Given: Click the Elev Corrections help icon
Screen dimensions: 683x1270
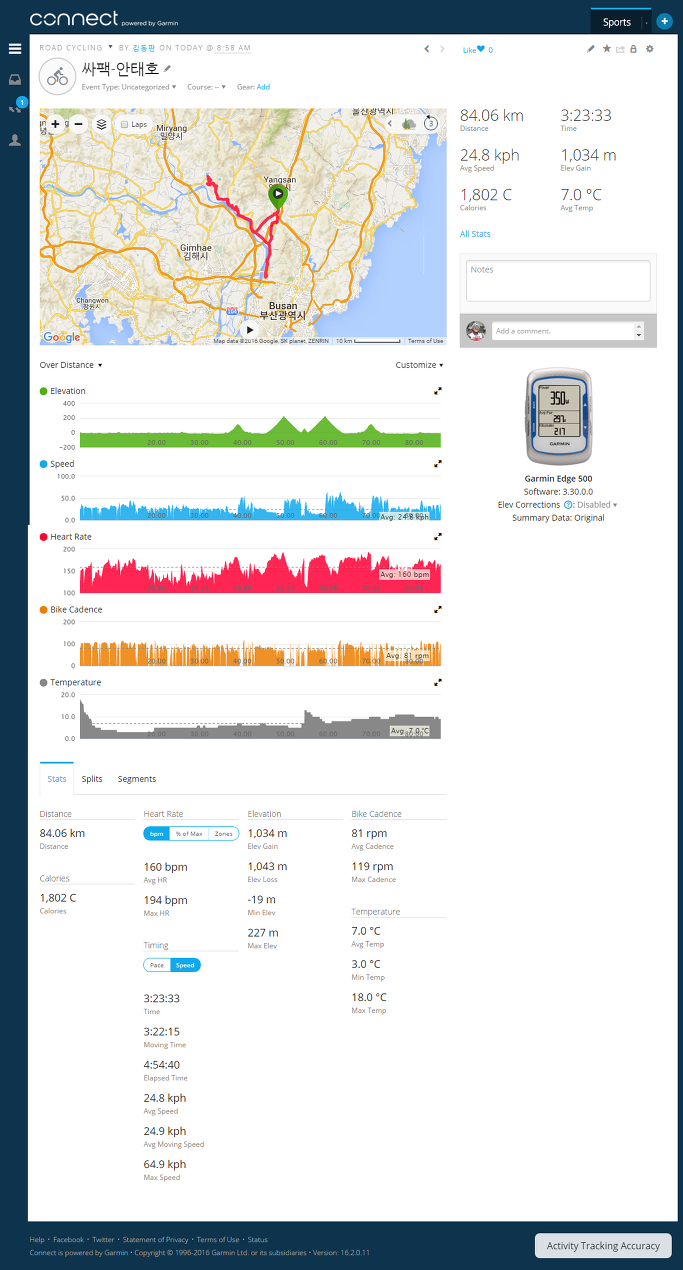Looking at the screenshot, I should [x=568, y=505].
